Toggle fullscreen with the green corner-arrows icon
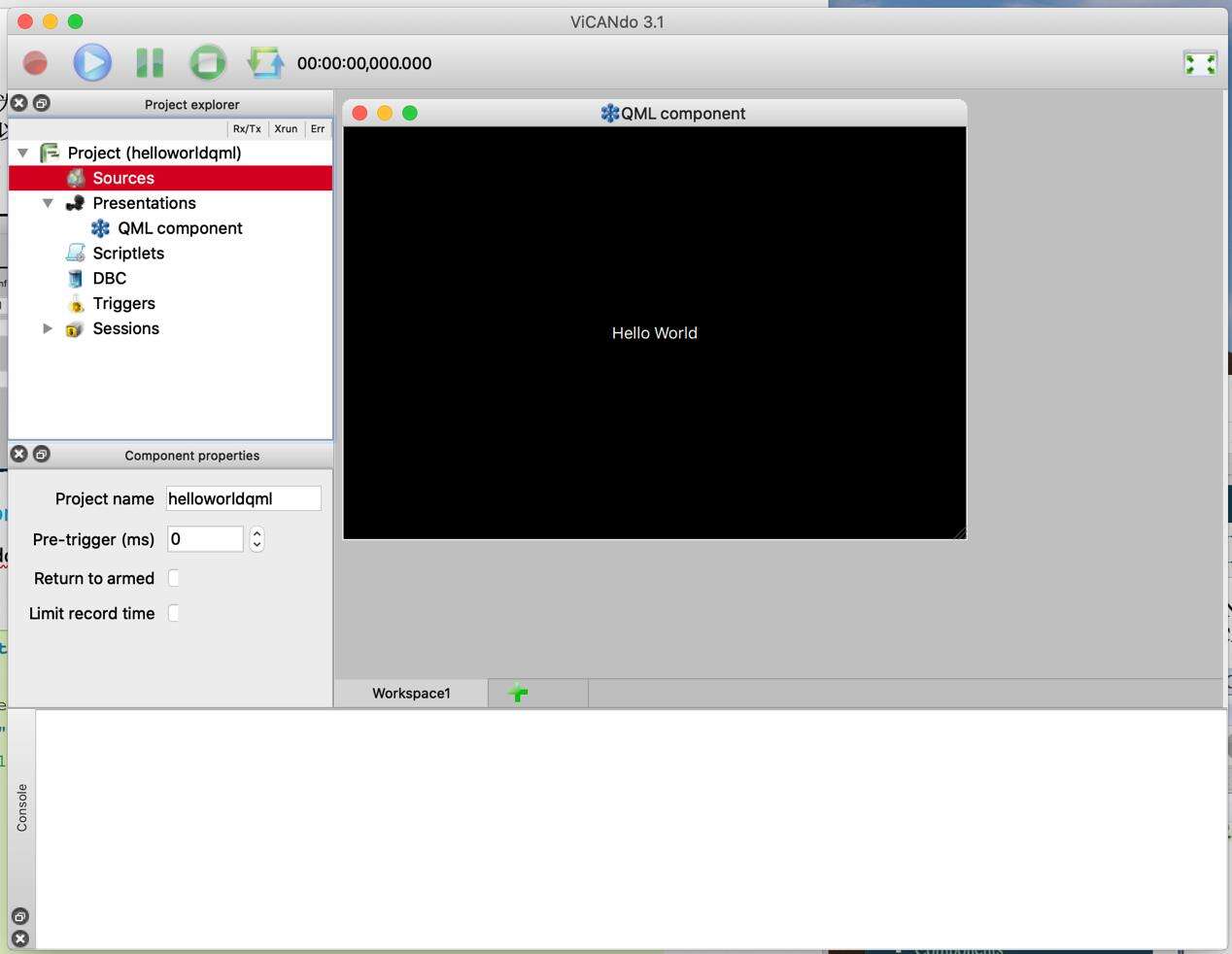The image size is (1232, 954). [1200, 64]
